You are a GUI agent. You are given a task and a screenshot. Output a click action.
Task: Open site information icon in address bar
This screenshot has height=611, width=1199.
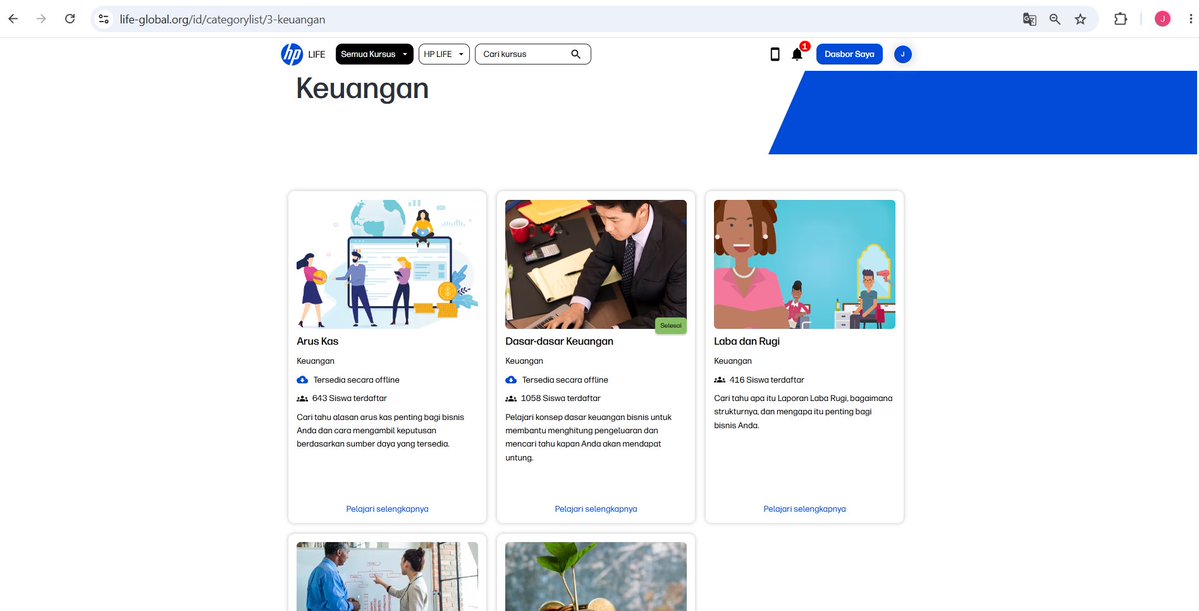[104, 19]
